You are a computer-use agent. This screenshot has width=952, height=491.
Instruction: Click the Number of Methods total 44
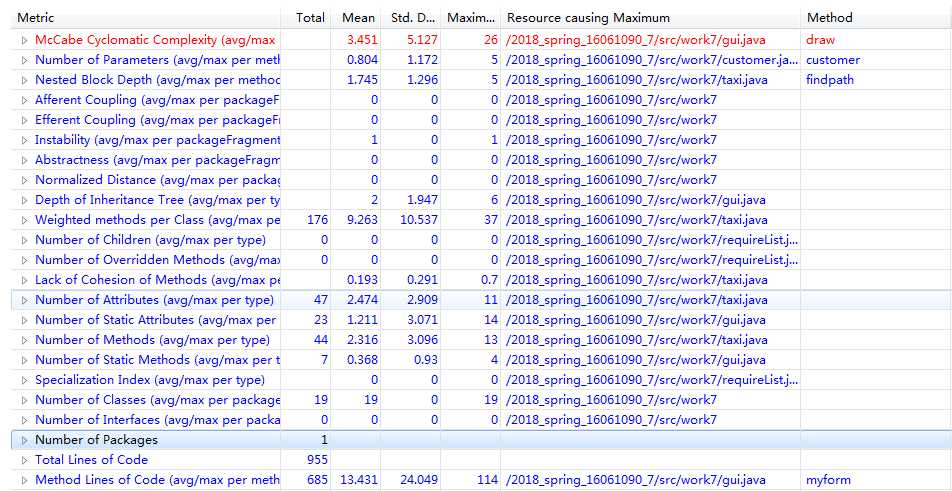tap(321, 340)
